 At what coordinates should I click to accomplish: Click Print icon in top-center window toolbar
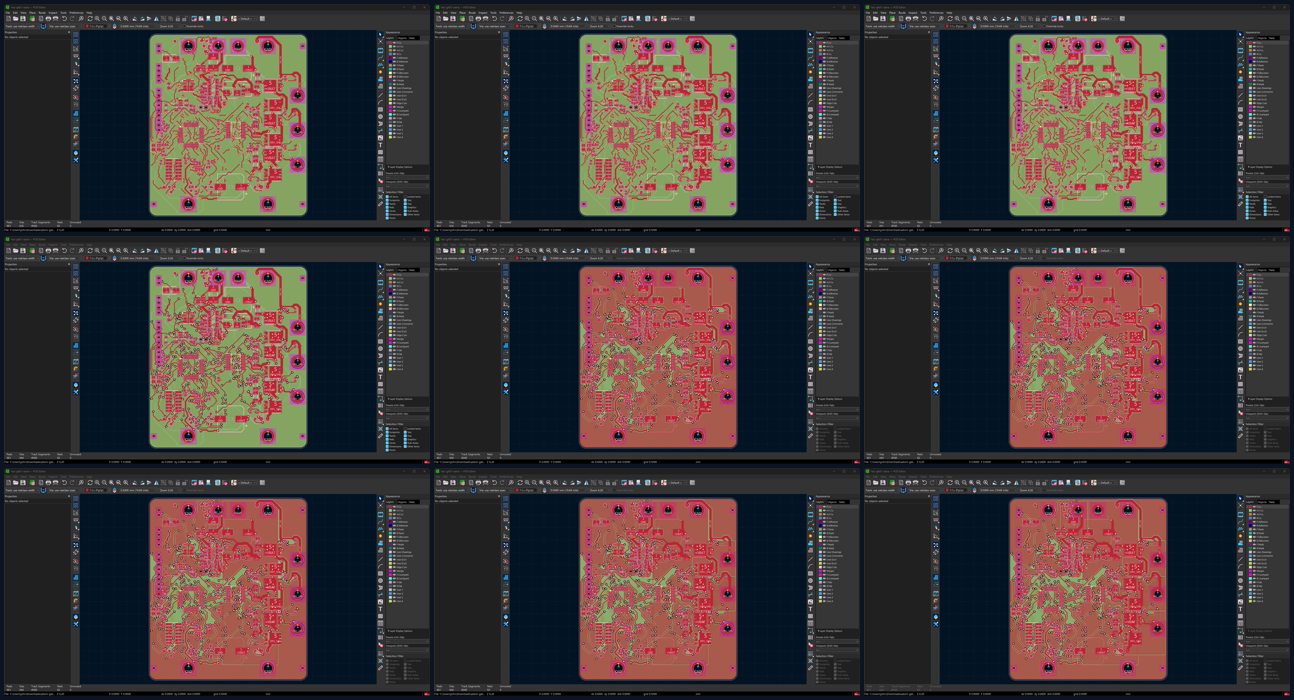478,18
